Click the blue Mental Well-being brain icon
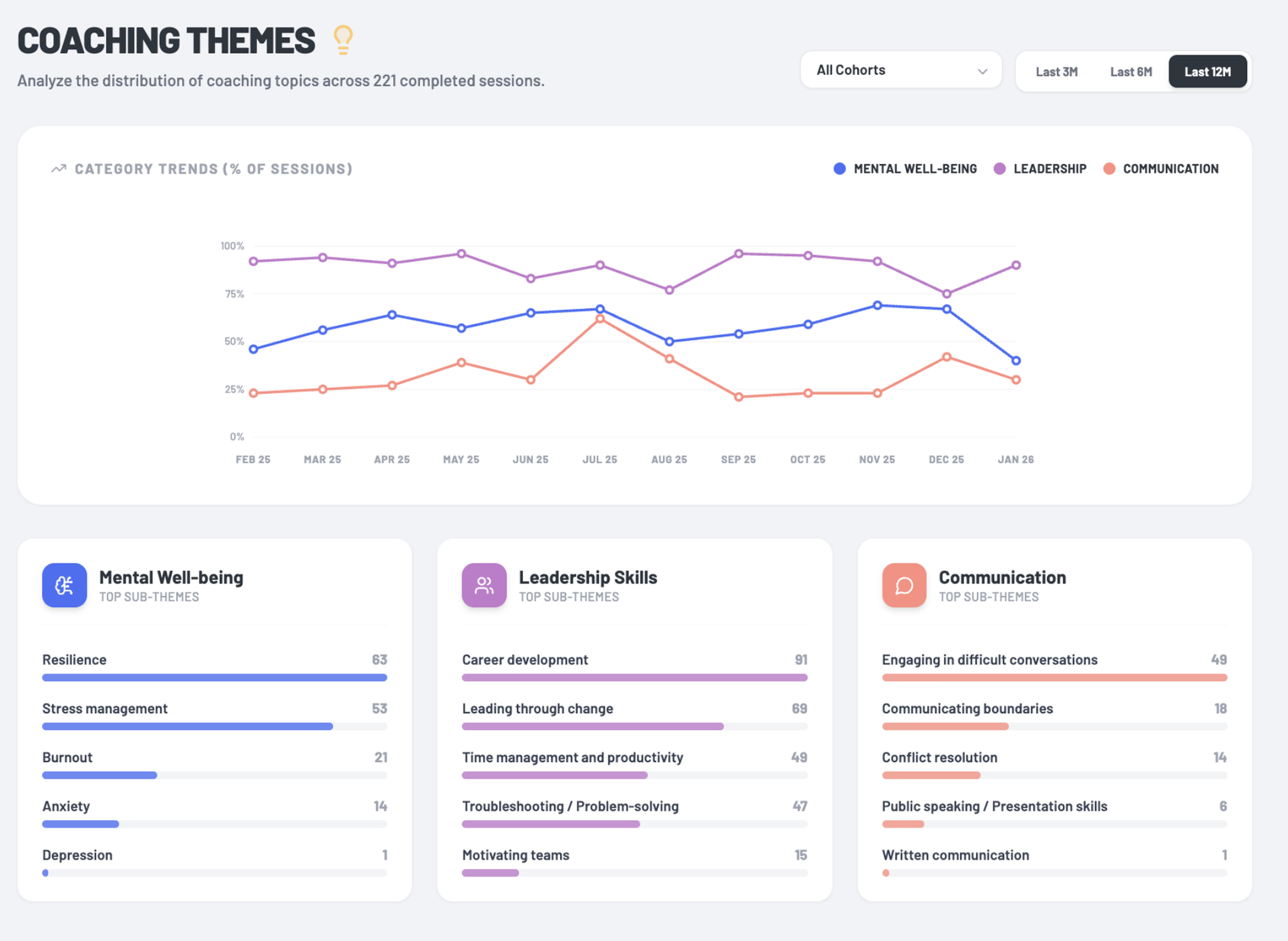Viewport: 1288px width, 941px height. (x=64, y=585)
